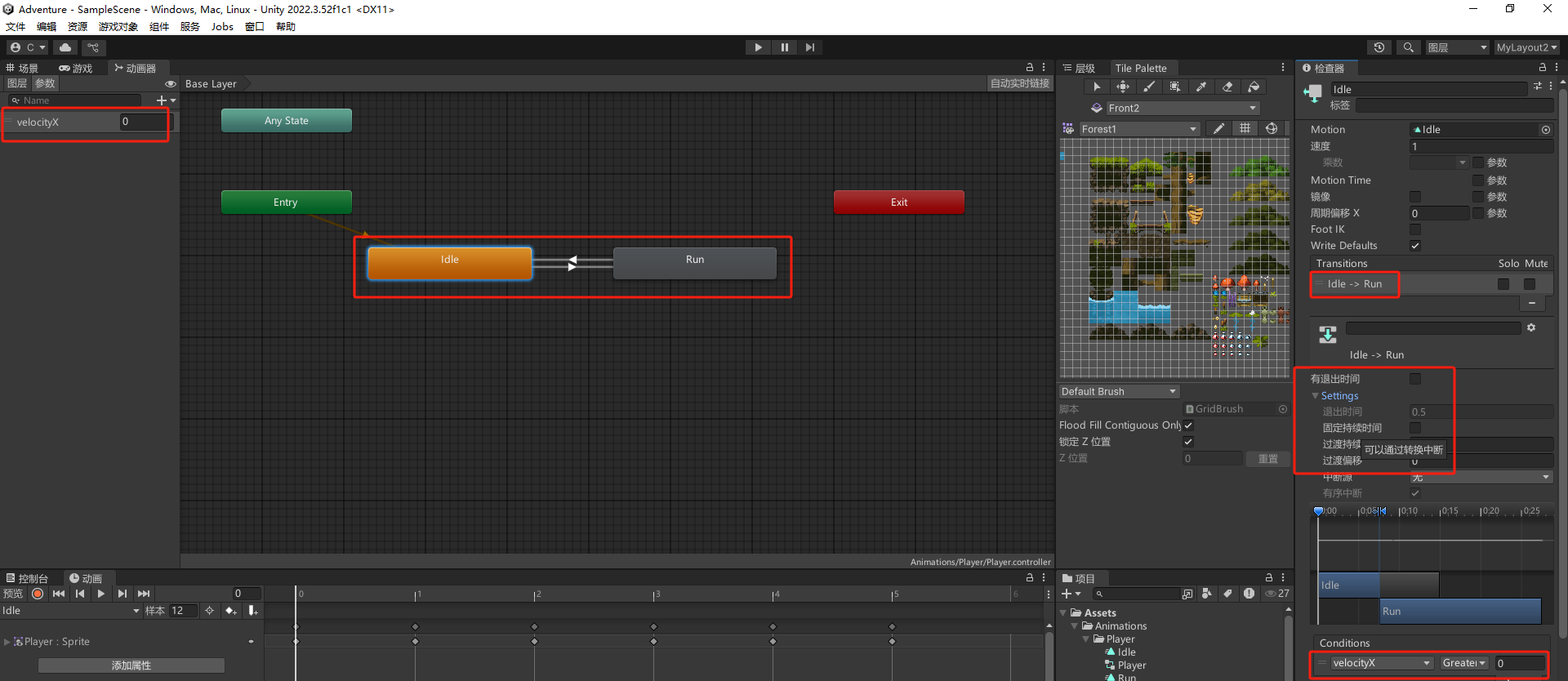The width and height of the screenshot is (1568, 681).
Task: Toggle Animator layer eye visibility
Action: (171, 83)
